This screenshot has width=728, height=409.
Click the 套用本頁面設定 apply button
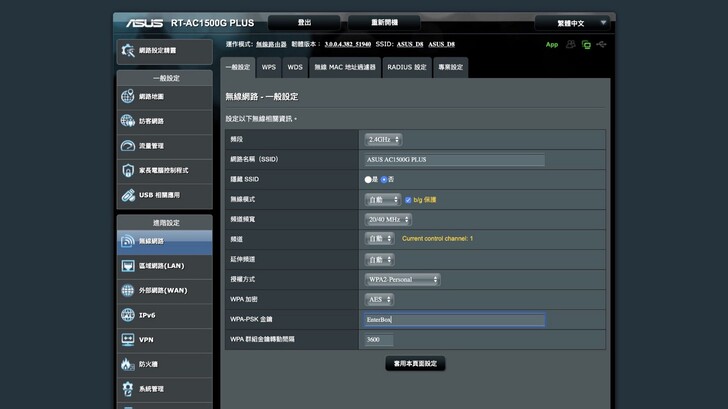click(415, 363)
